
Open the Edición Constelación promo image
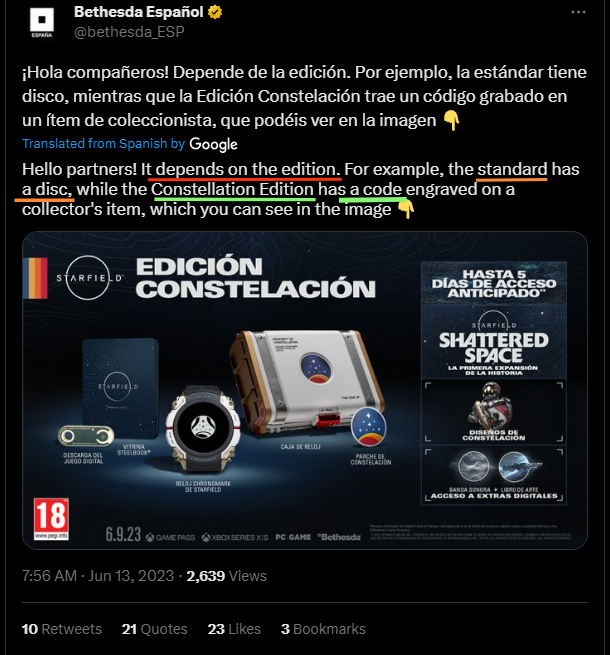(x=305, y=390)
